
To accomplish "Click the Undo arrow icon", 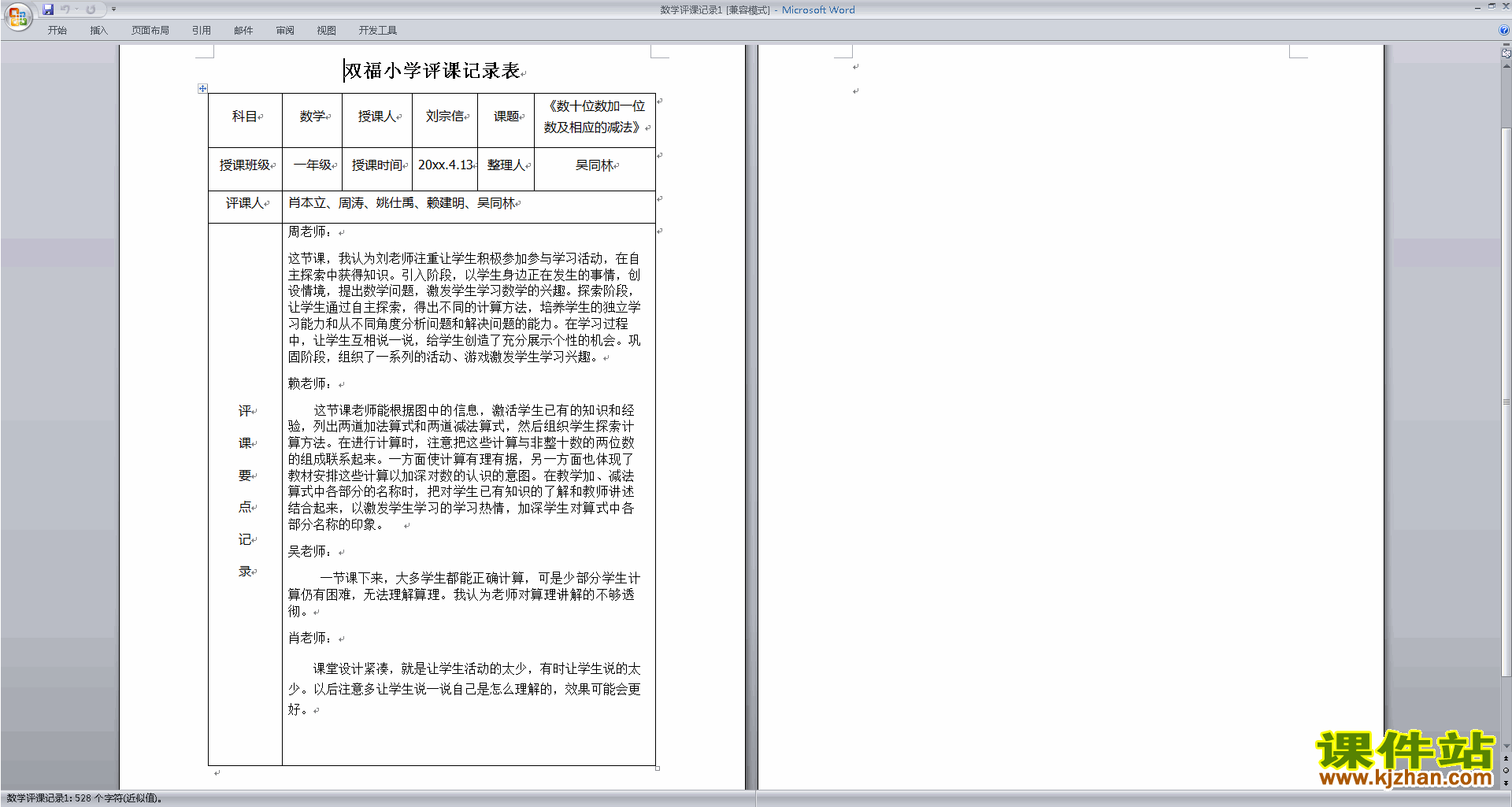I will coord(65,9).
